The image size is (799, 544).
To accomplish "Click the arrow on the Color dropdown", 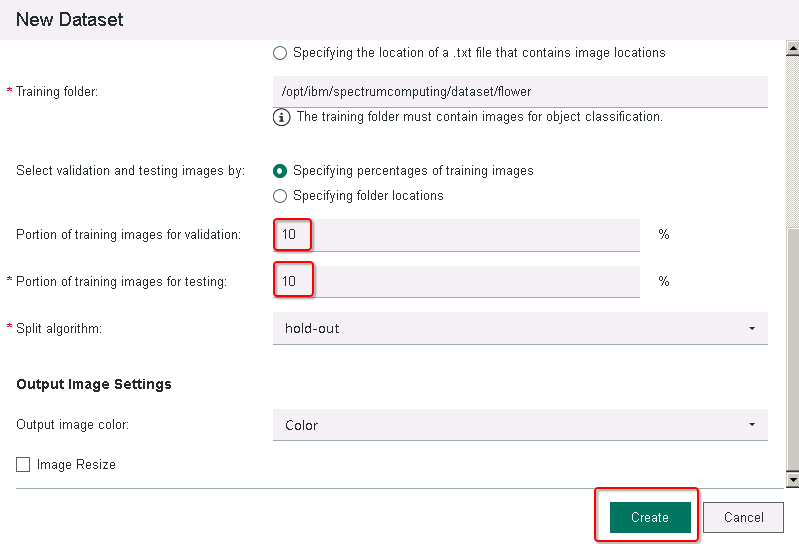I will 752,425.
